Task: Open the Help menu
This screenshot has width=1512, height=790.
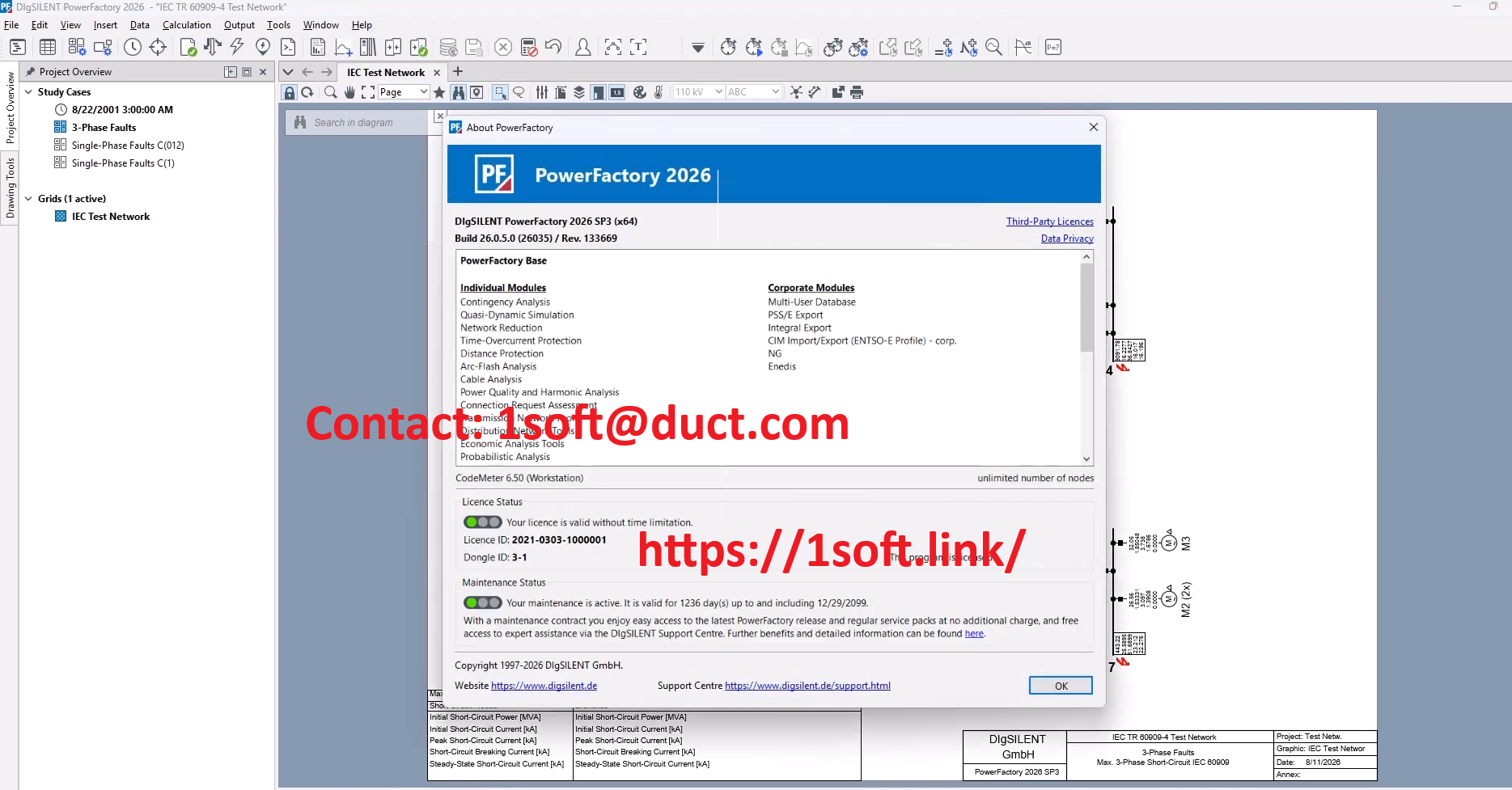Action: [362, 25]
